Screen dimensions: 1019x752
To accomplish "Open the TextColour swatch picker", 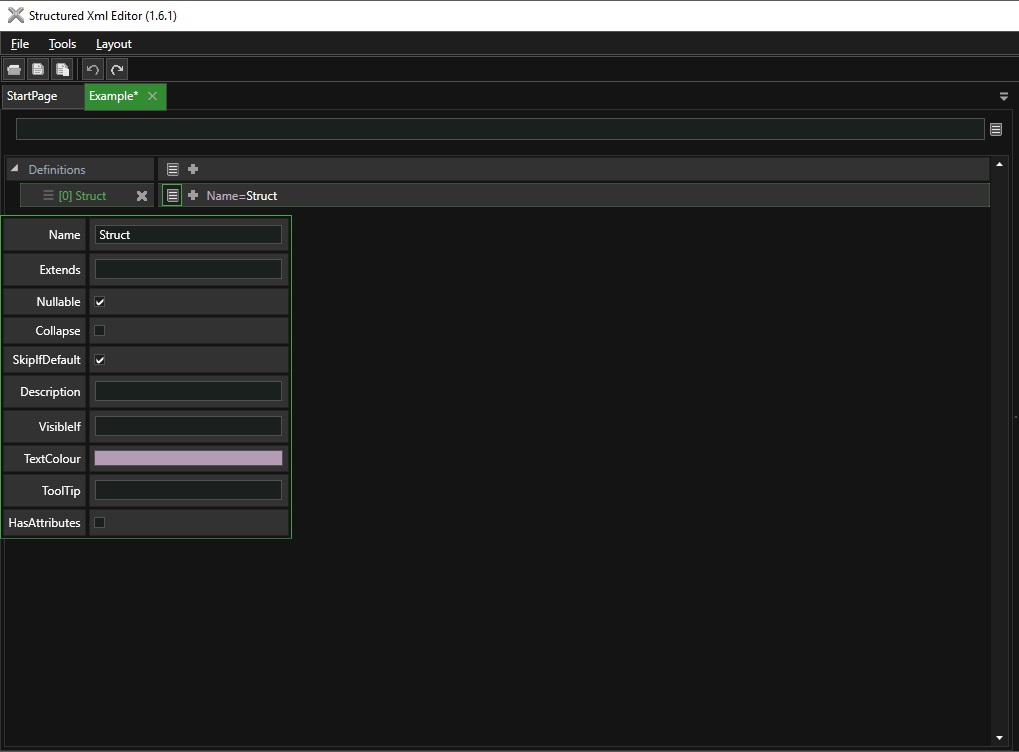I will click(188, 458).
